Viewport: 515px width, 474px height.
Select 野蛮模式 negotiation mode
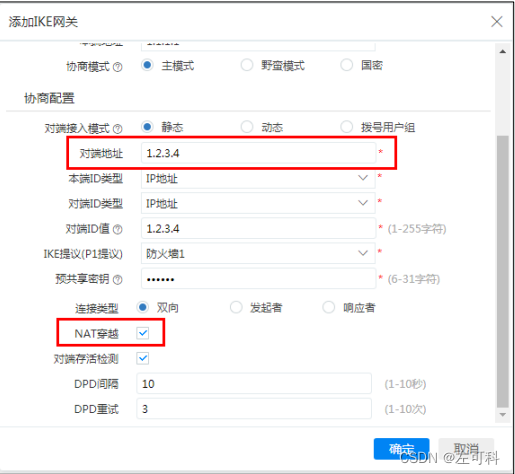[247, 65]
